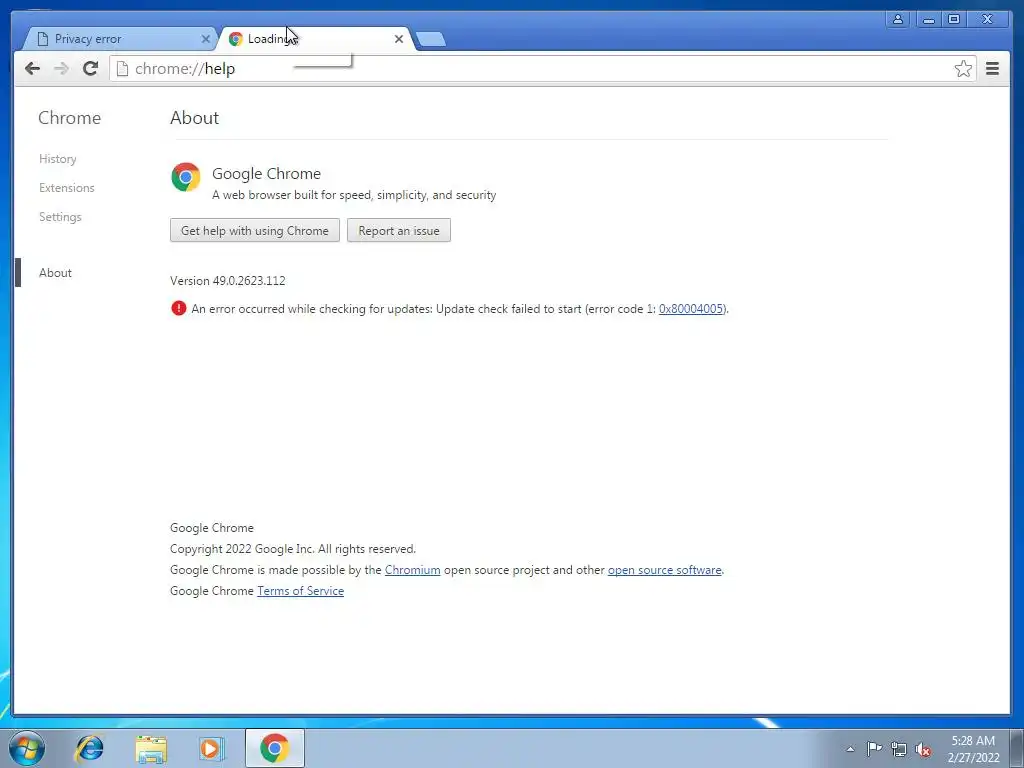The width and height of the screenshot is (1024, 768).
Task: Reload the page with refresh icon
Action: pyautogui.click(x=90, y=69)
